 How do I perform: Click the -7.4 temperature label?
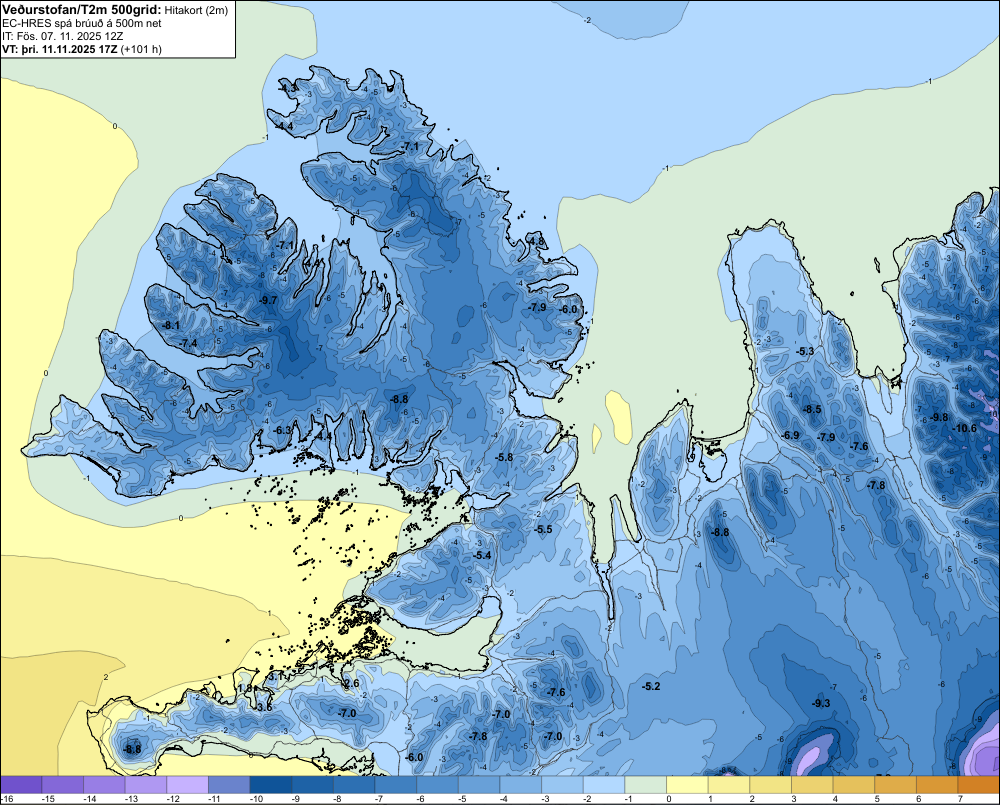[189, 343]
